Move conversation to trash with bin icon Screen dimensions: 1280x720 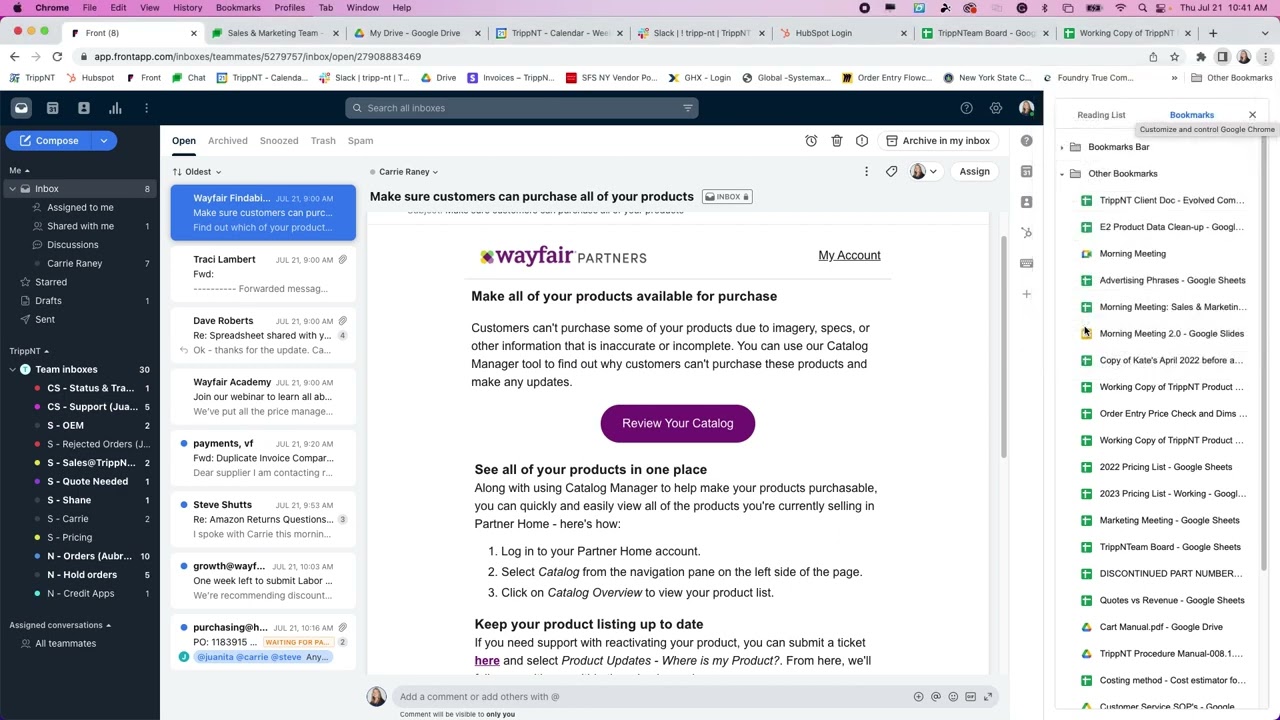[x=837, y=141]
